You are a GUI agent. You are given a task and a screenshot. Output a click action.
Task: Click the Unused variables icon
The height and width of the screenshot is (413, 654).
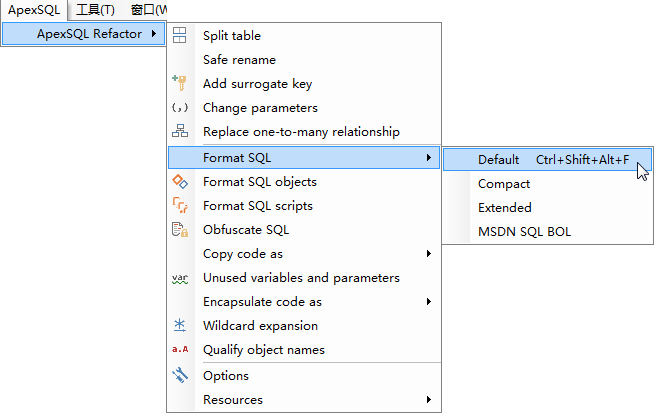pyautogui.click(x=180, y=278)
